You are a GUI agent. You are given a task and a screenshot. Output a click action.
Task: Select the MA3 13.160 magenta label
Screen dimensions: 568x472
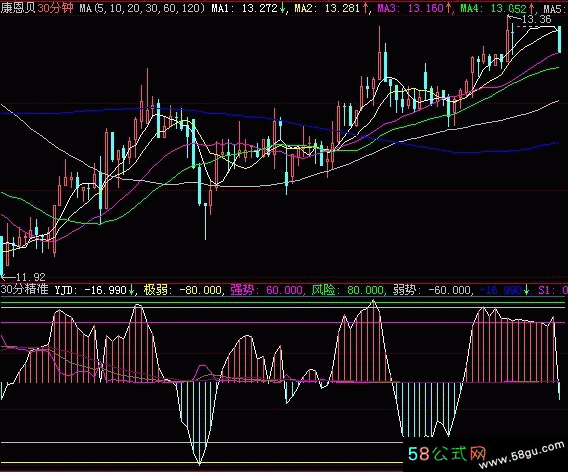coord(410,8)
